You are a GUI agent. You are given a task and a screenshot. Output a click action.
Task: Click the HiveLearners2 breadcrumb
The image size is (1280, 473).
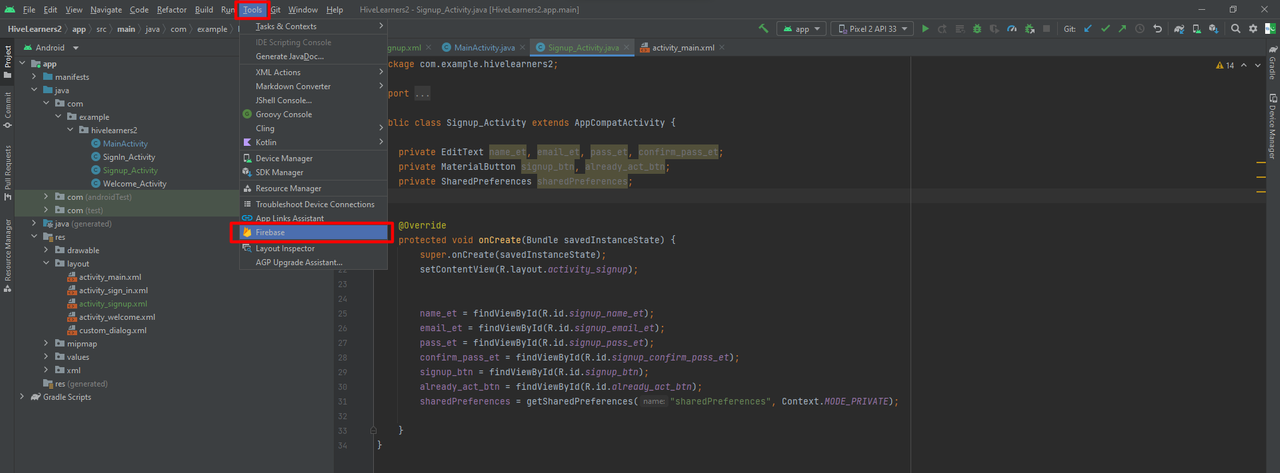click(35, 29)
